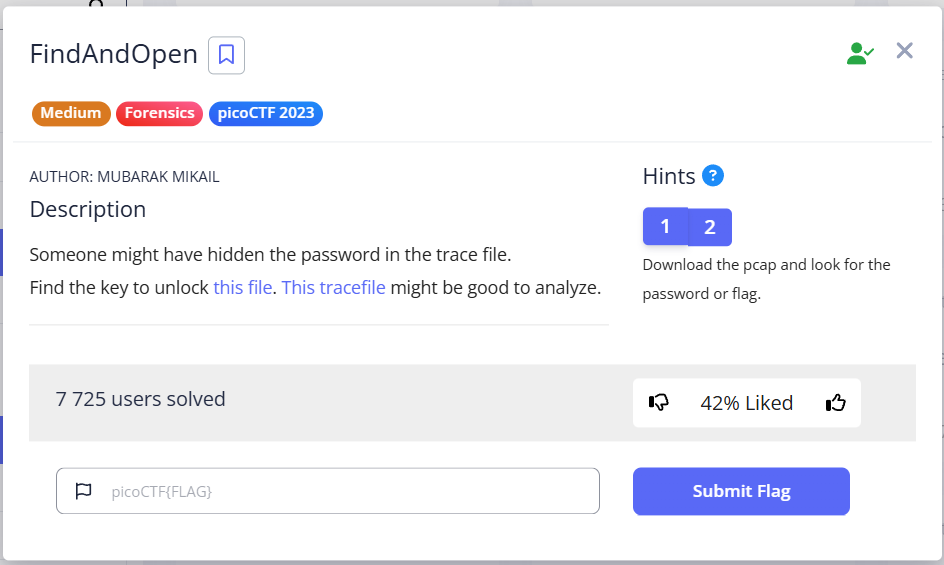The height and width of the screenshot is (565, 944).
Task: Click the 7 725 users solved count
Action: (x=141, y=399)
